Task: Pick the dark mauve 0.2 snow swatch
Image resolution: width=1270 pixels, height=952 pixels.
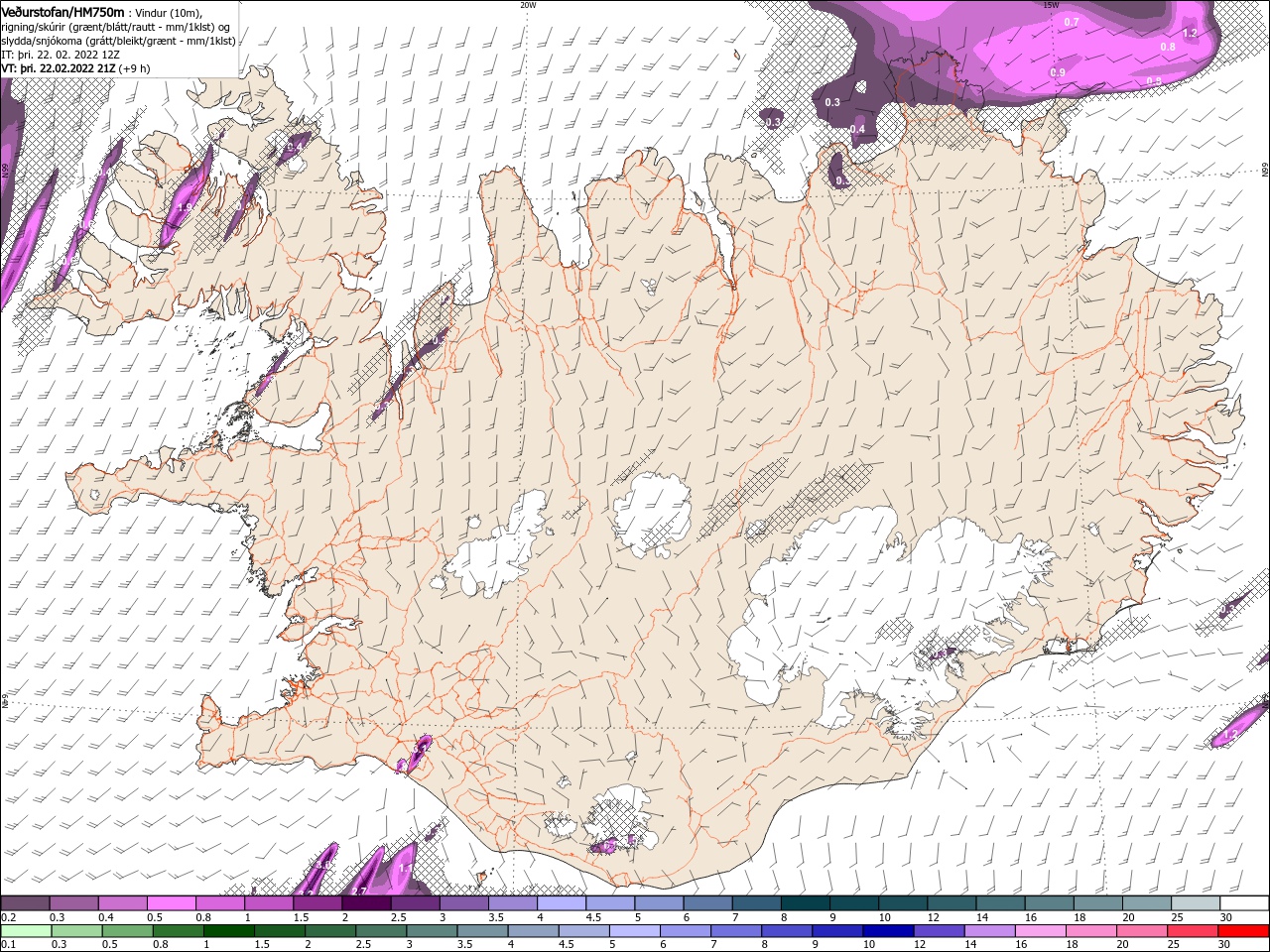Action: (x=25, y=903)
